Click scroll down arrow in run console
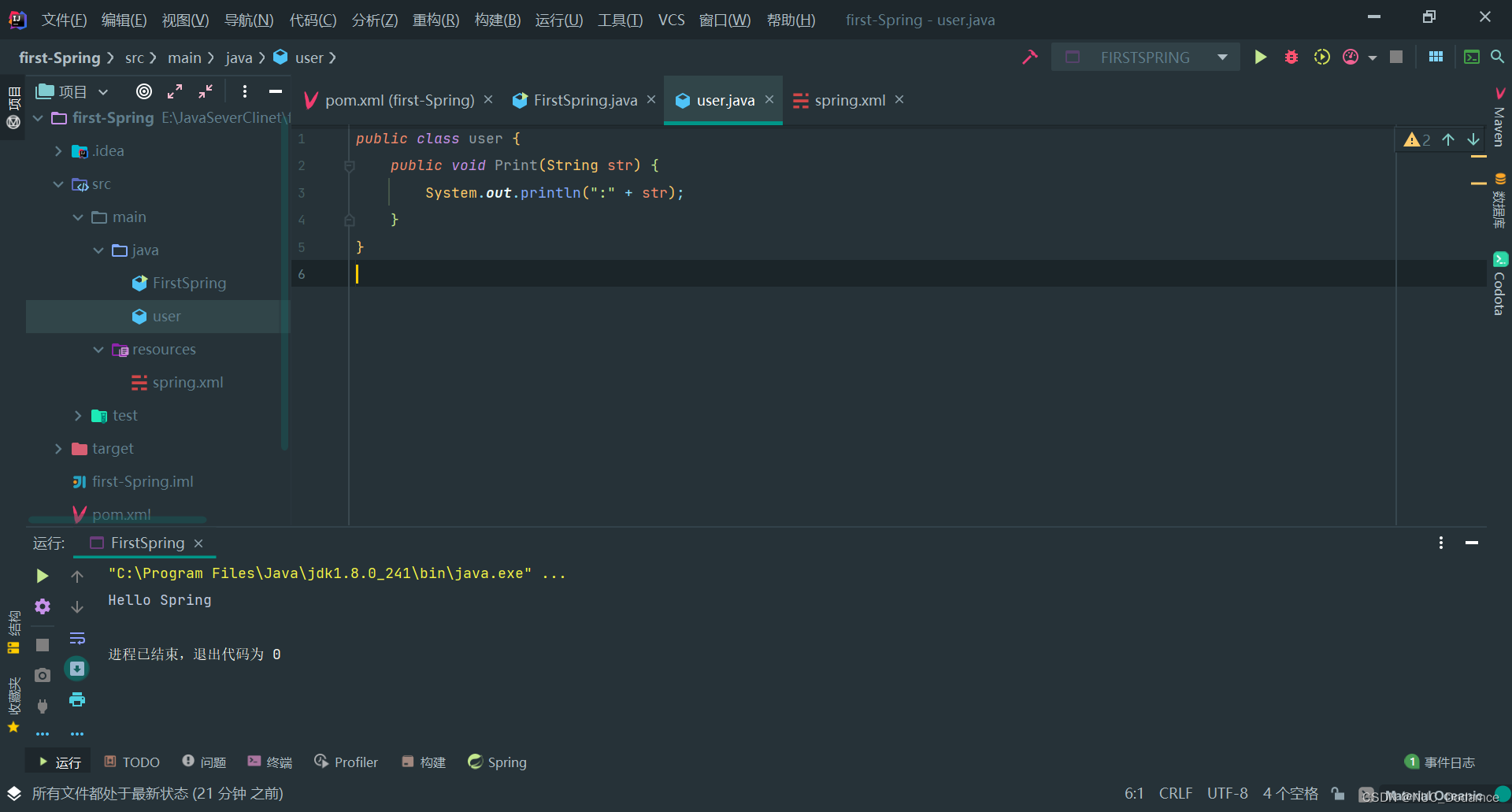This screenshot has height=812, width=1512. pyautogui.click(x=77, y=606)
